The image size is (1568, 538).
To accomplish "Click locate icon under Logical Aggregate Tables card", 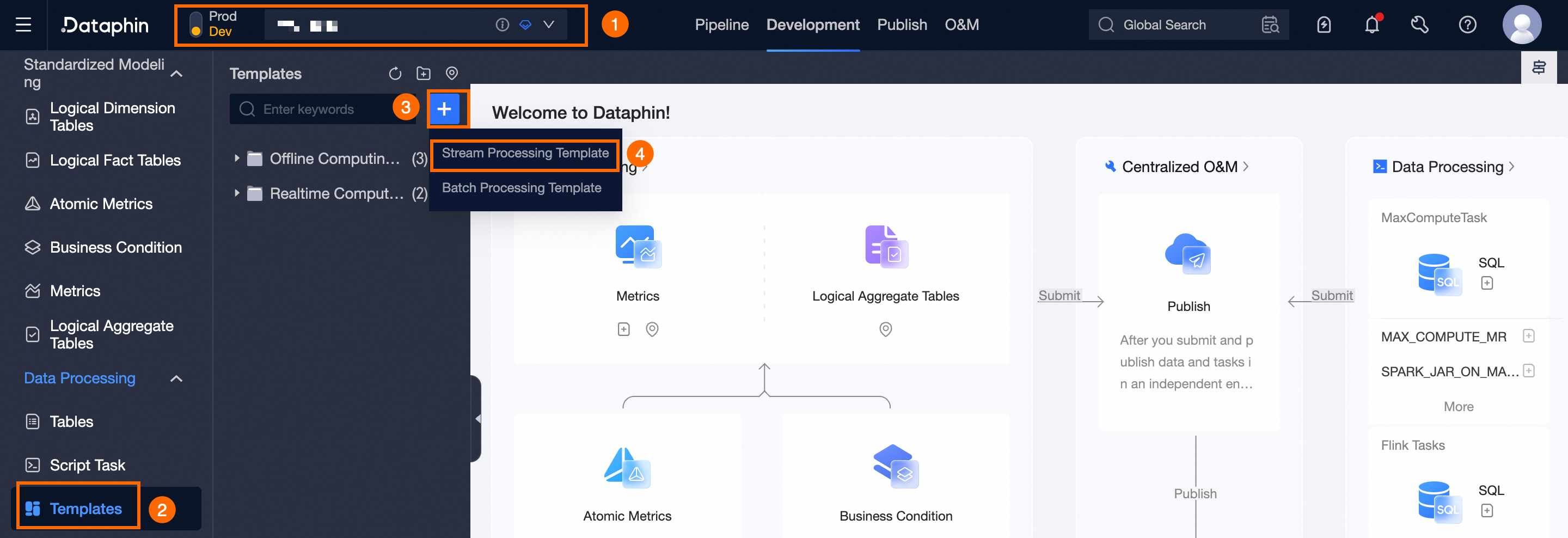I will [x=886, y=329].
